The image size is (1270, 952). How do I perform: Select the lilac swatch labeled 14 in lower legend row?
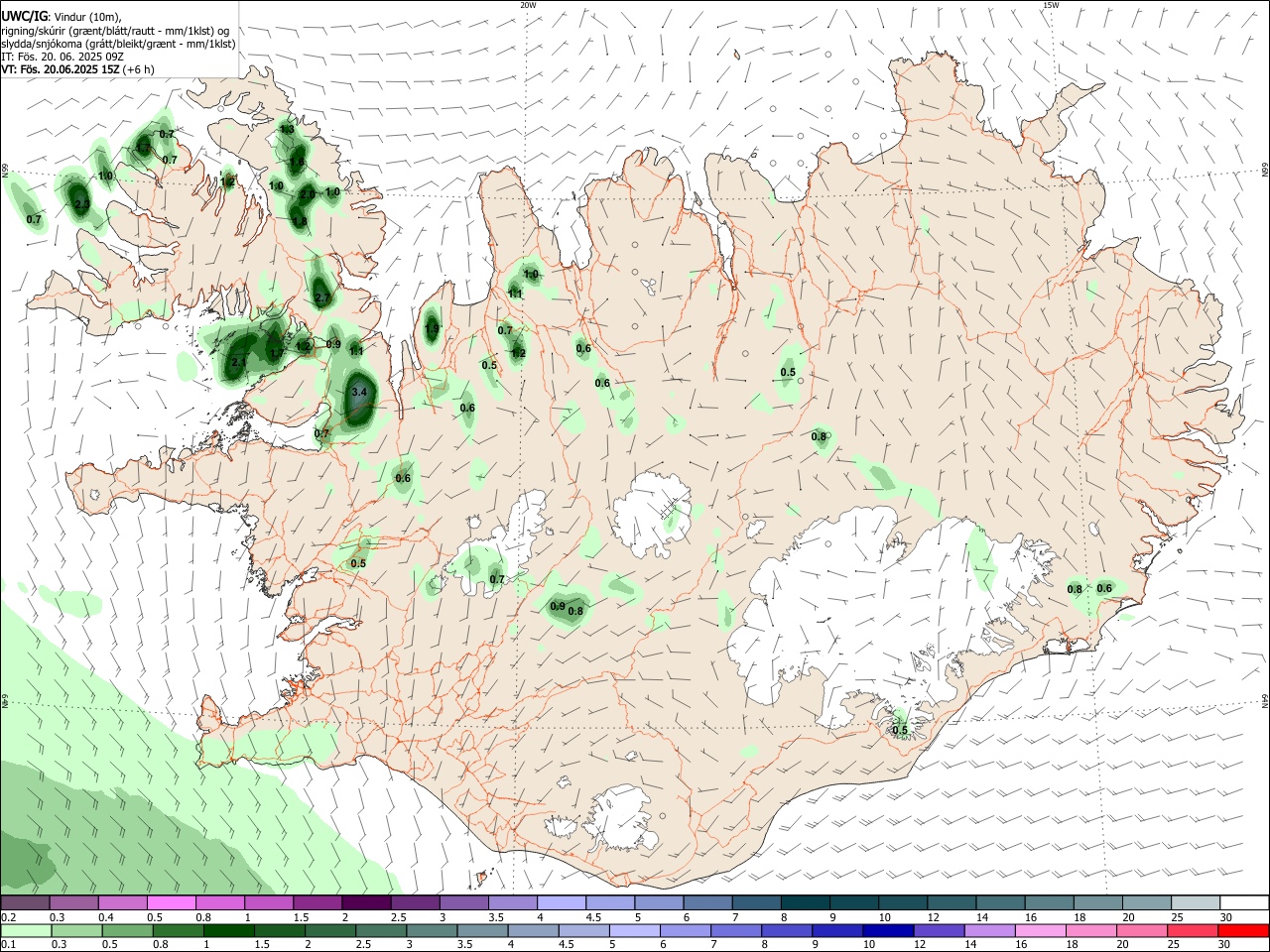point(990,931)
